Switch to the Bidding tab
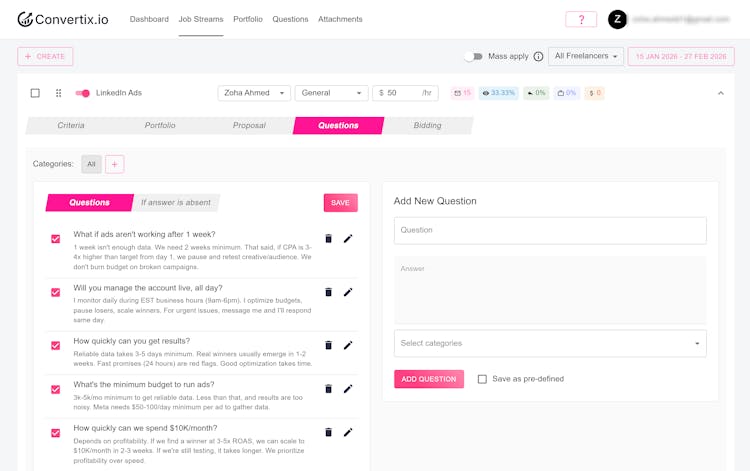Image resolution: width=750 pixels, height=471 pixels. [x=427, y=126]
